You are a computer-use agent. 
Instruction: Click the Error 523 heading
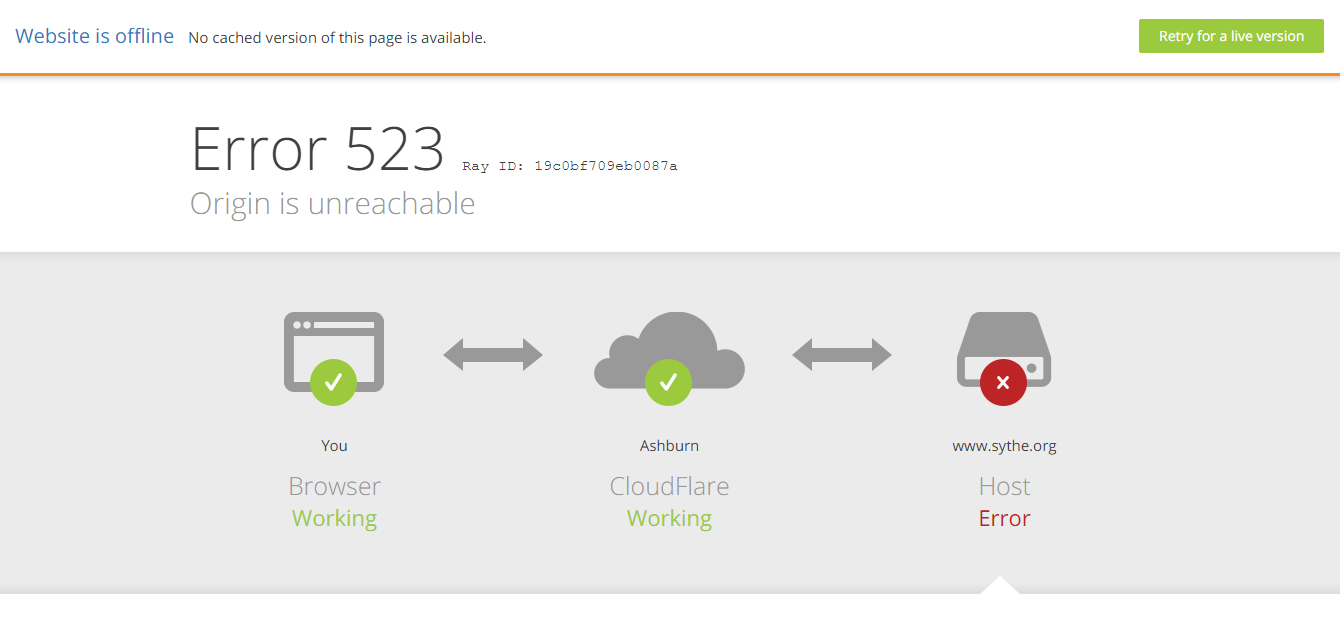pos(317,149)
